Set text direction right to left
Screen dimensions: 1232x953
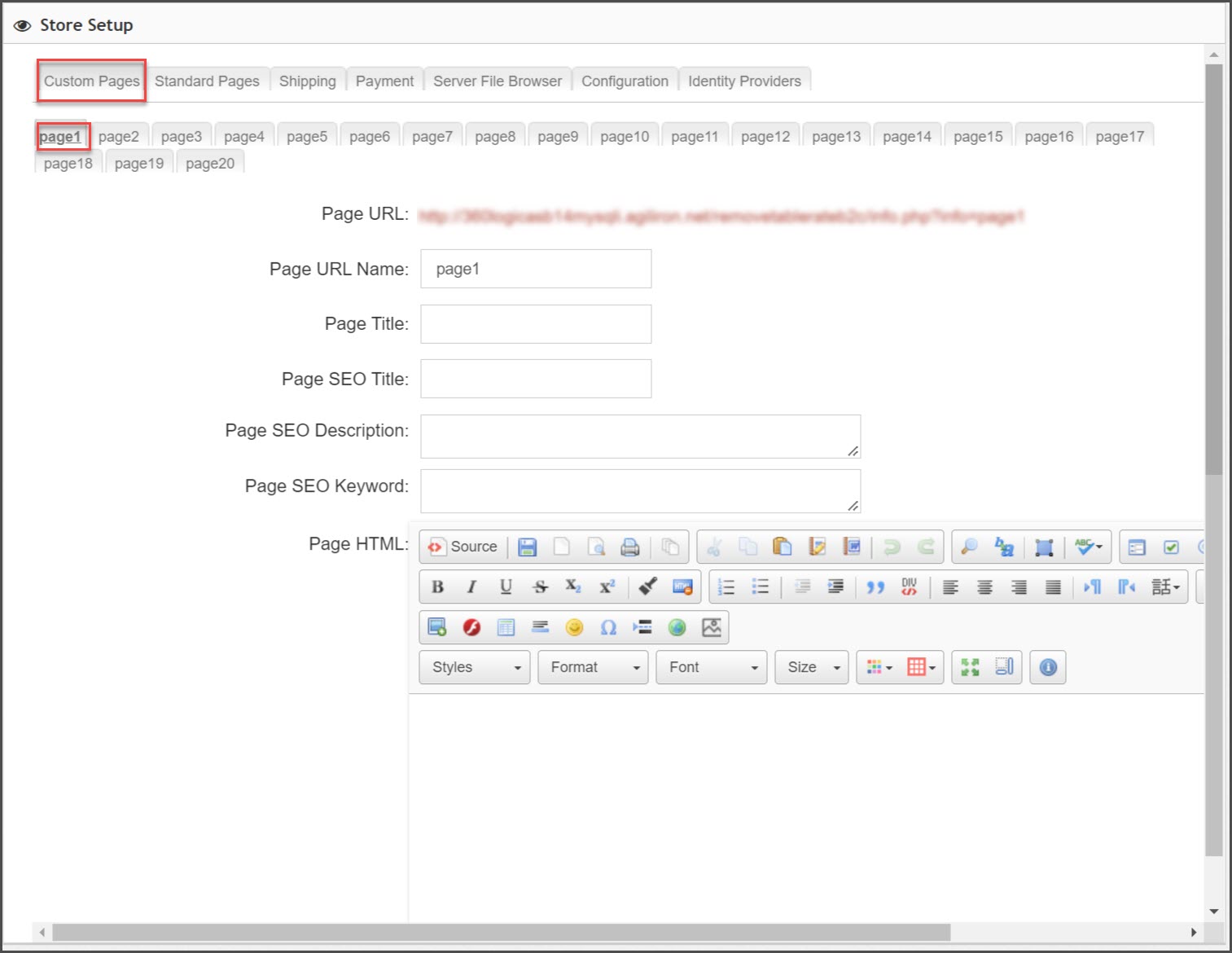click(1127, 586)
